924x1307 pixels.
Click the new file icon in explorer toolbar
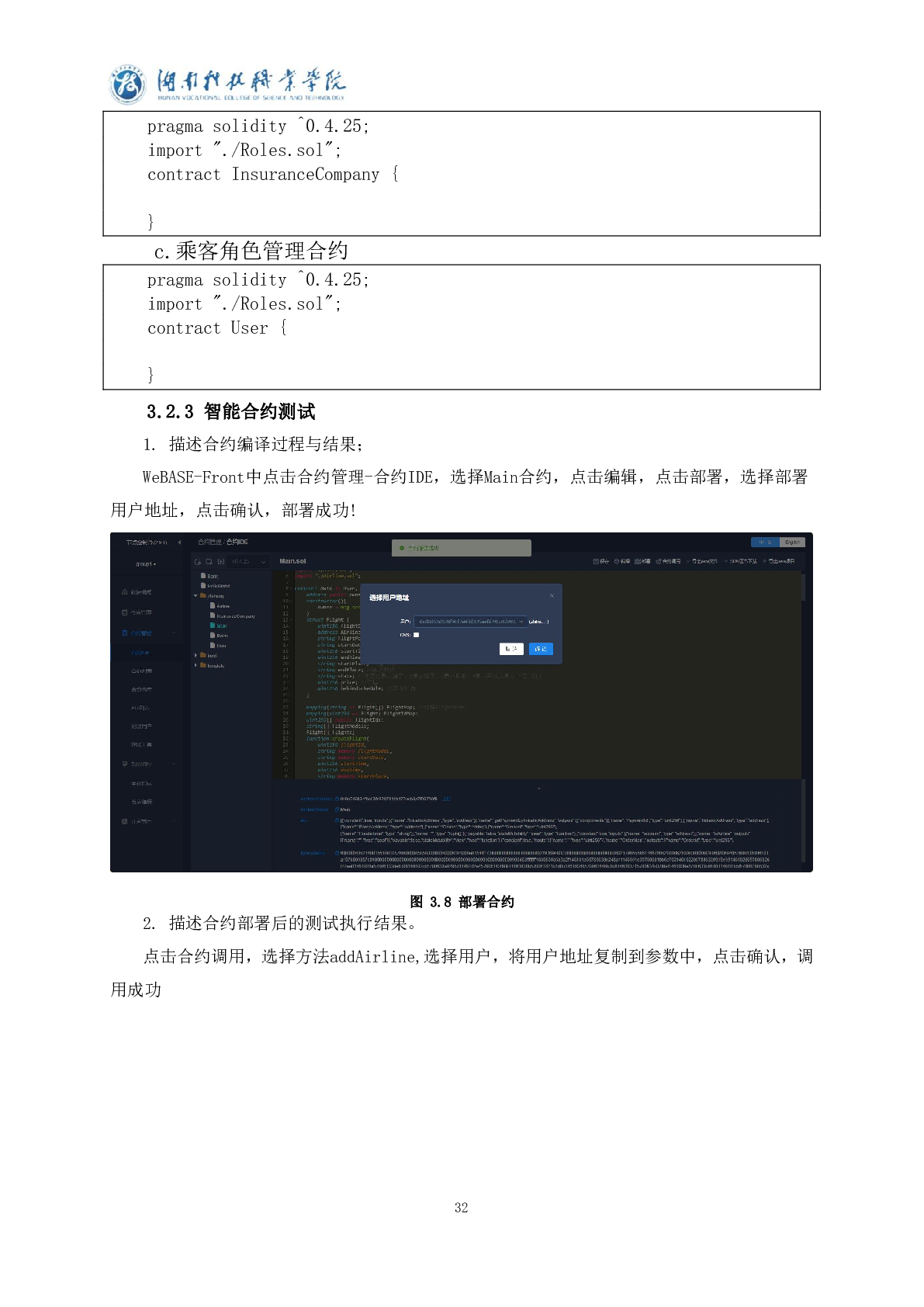(x=198, y=561)
